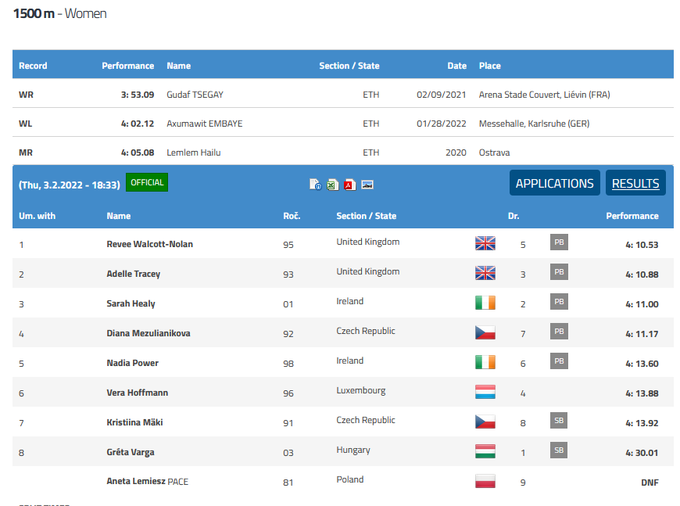Open athlete Adelle Tracey's profile
The image size is (680, 506).
coord(134,274)
